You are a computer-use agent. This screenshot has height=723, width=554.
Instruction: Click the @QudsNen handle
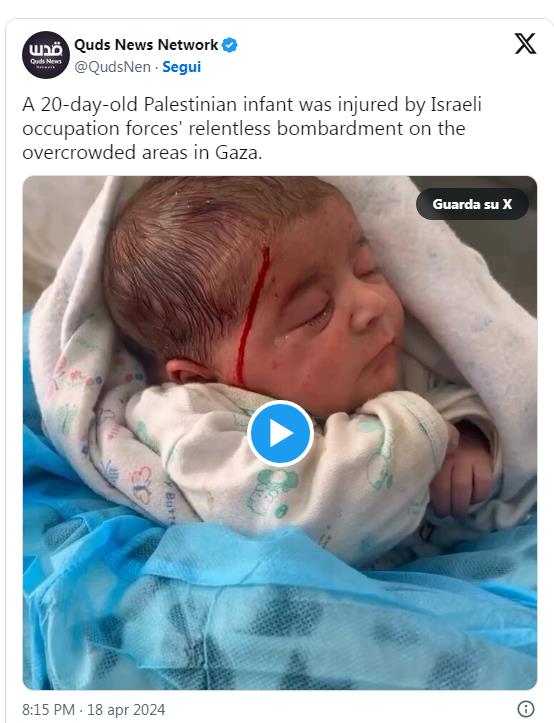[113, 67]
